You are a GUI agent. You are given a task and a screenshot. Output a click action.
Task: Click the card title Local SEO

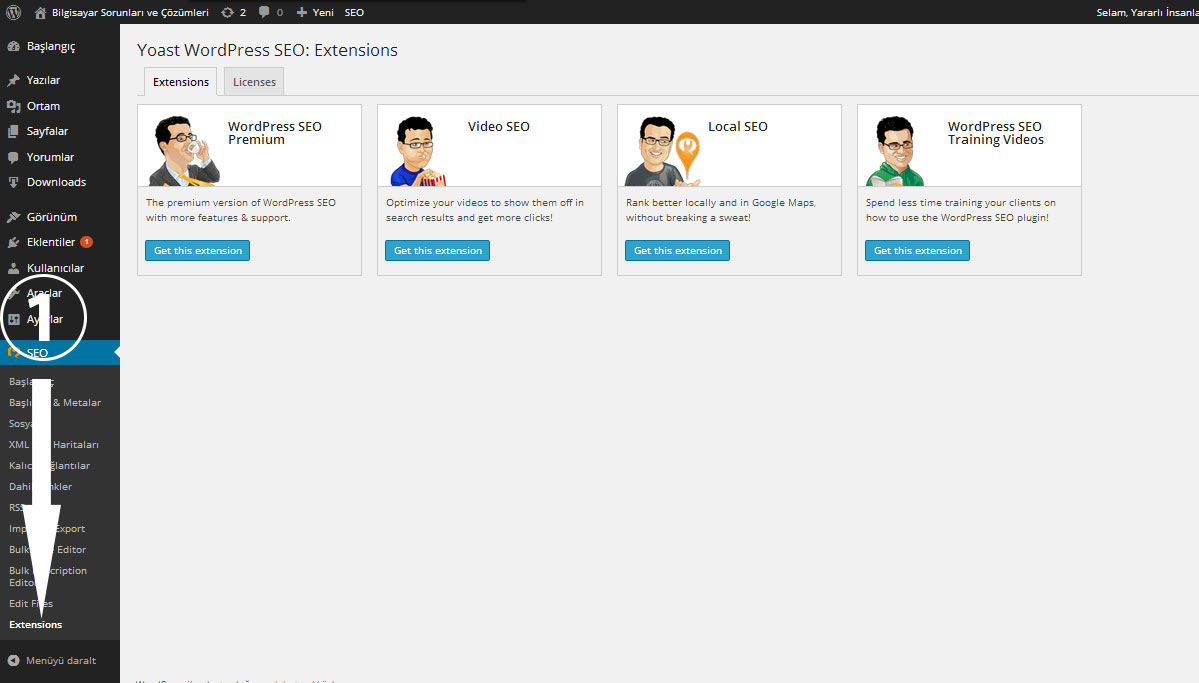coord(738,127)
